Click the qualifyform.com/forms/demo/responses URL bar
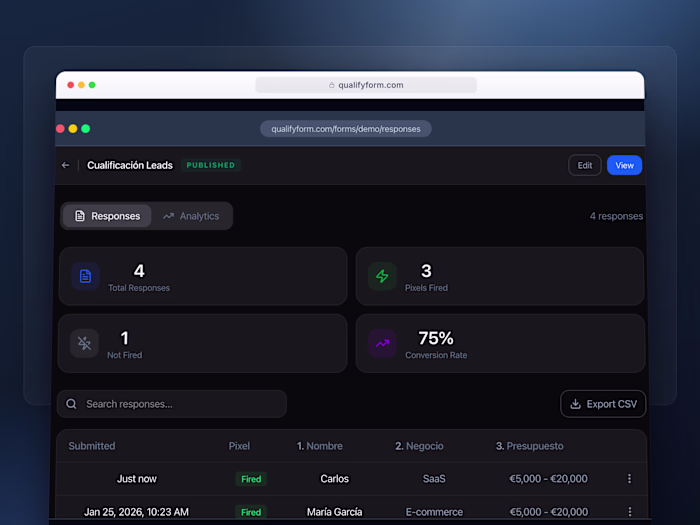Screen dimensions: 700x525 point(346,129)
